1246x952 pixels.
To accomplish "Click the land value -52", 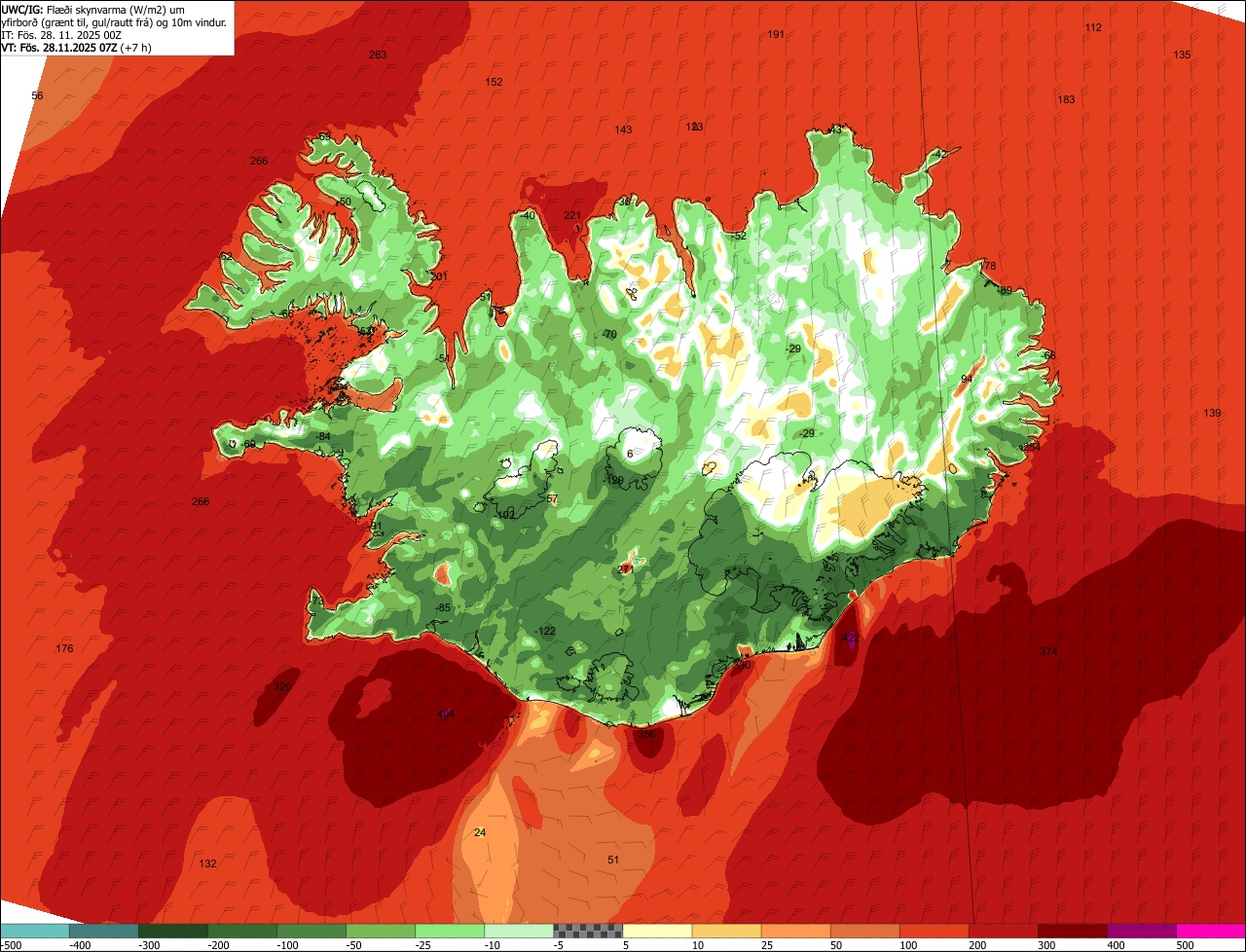I will click(739, 236).
